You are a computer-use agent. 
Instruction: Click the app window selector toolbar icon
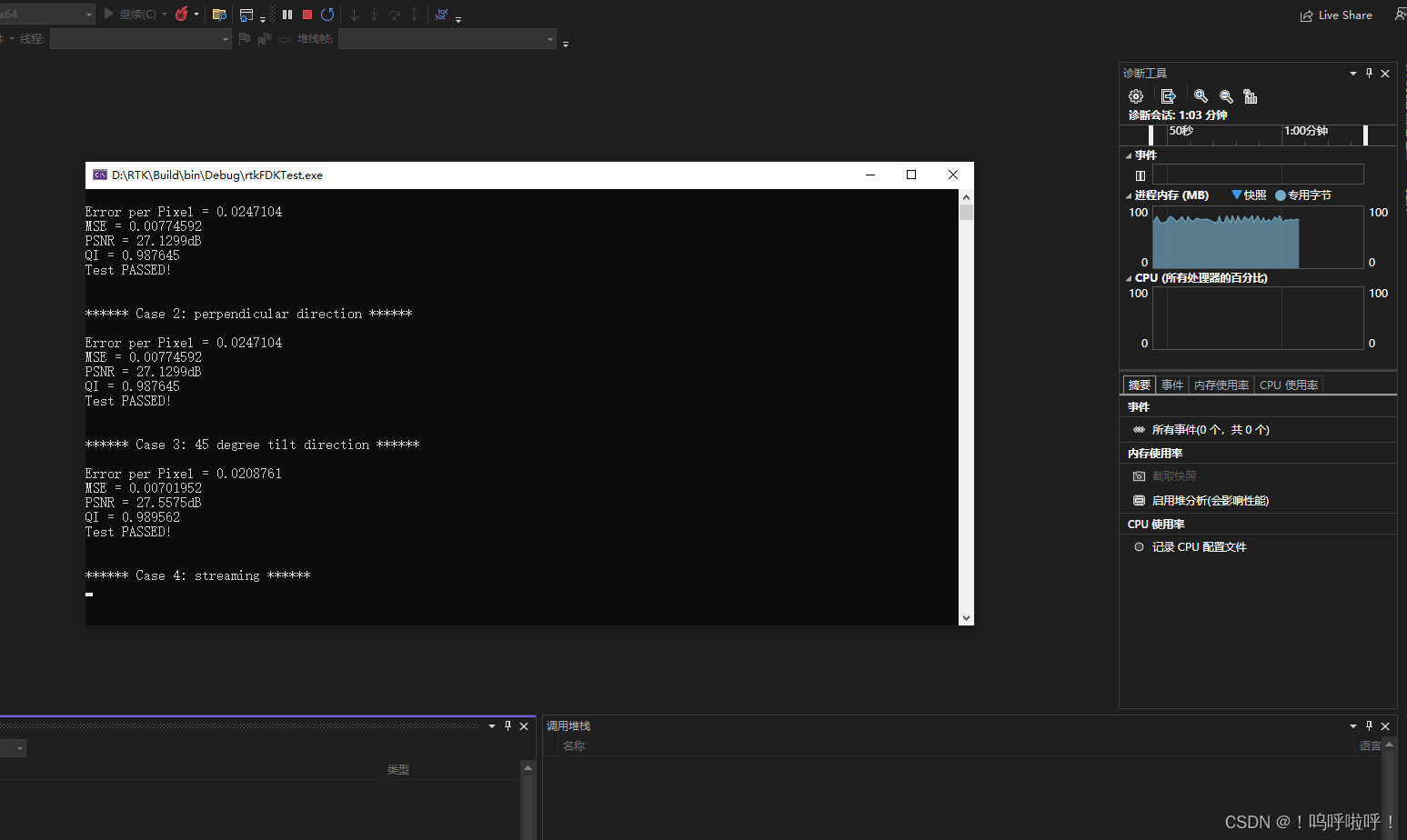click(x=246, y=15)
